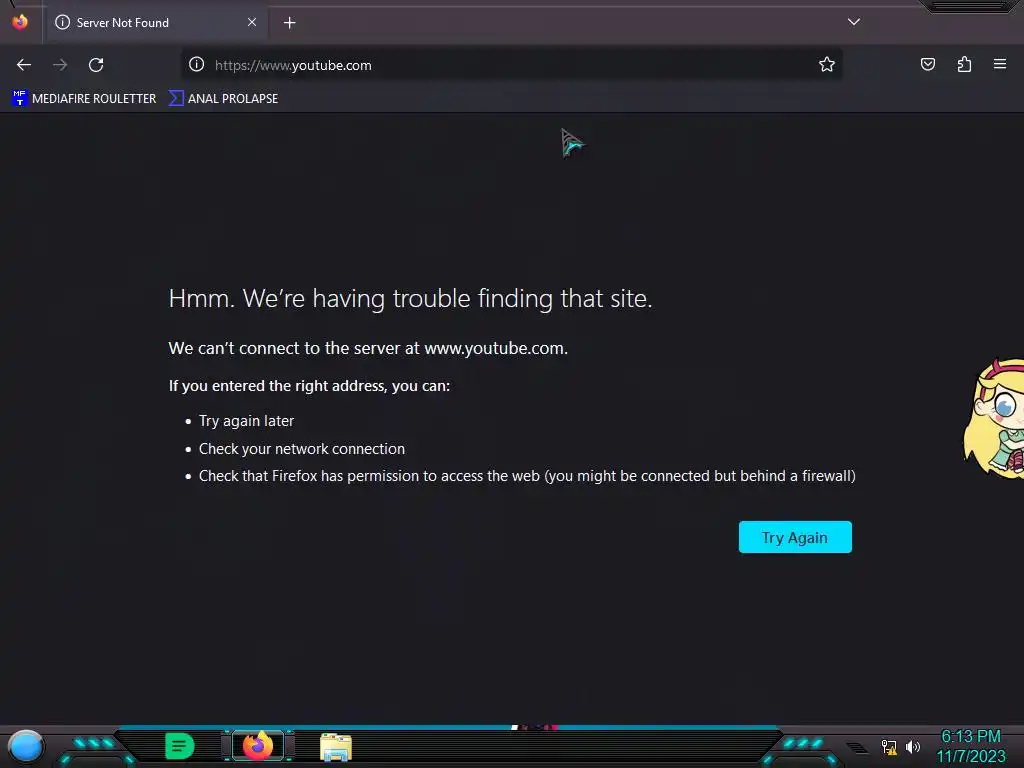1024x768 pixels.
Task: Bookmark this page with the star icon
Action: point(827,64)
